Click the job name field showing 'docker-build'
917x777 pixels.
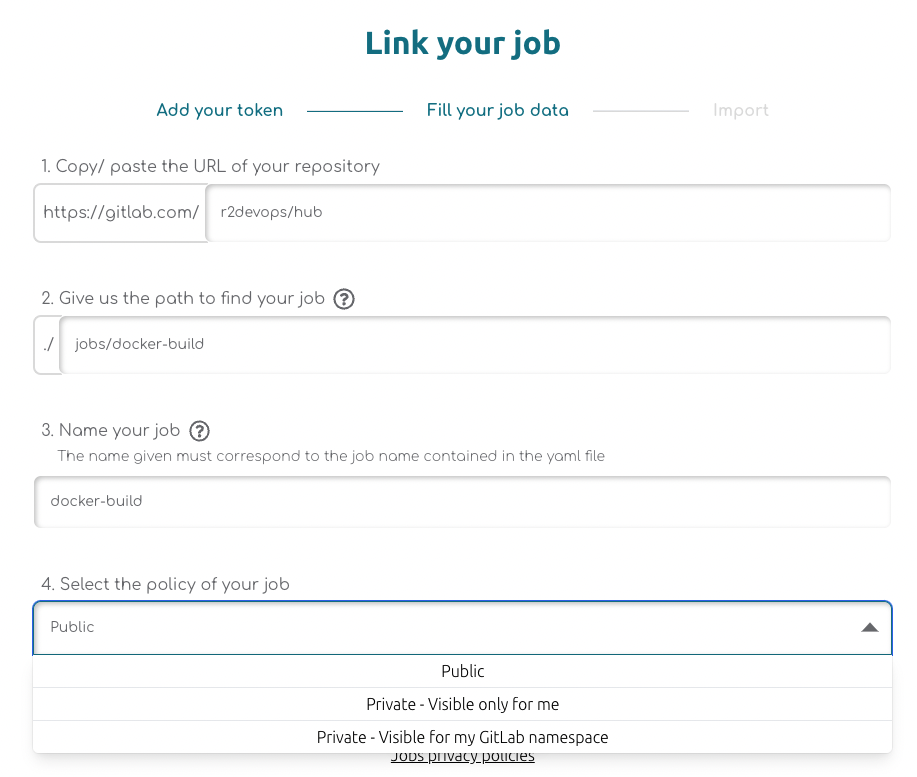tap(462, 501)
